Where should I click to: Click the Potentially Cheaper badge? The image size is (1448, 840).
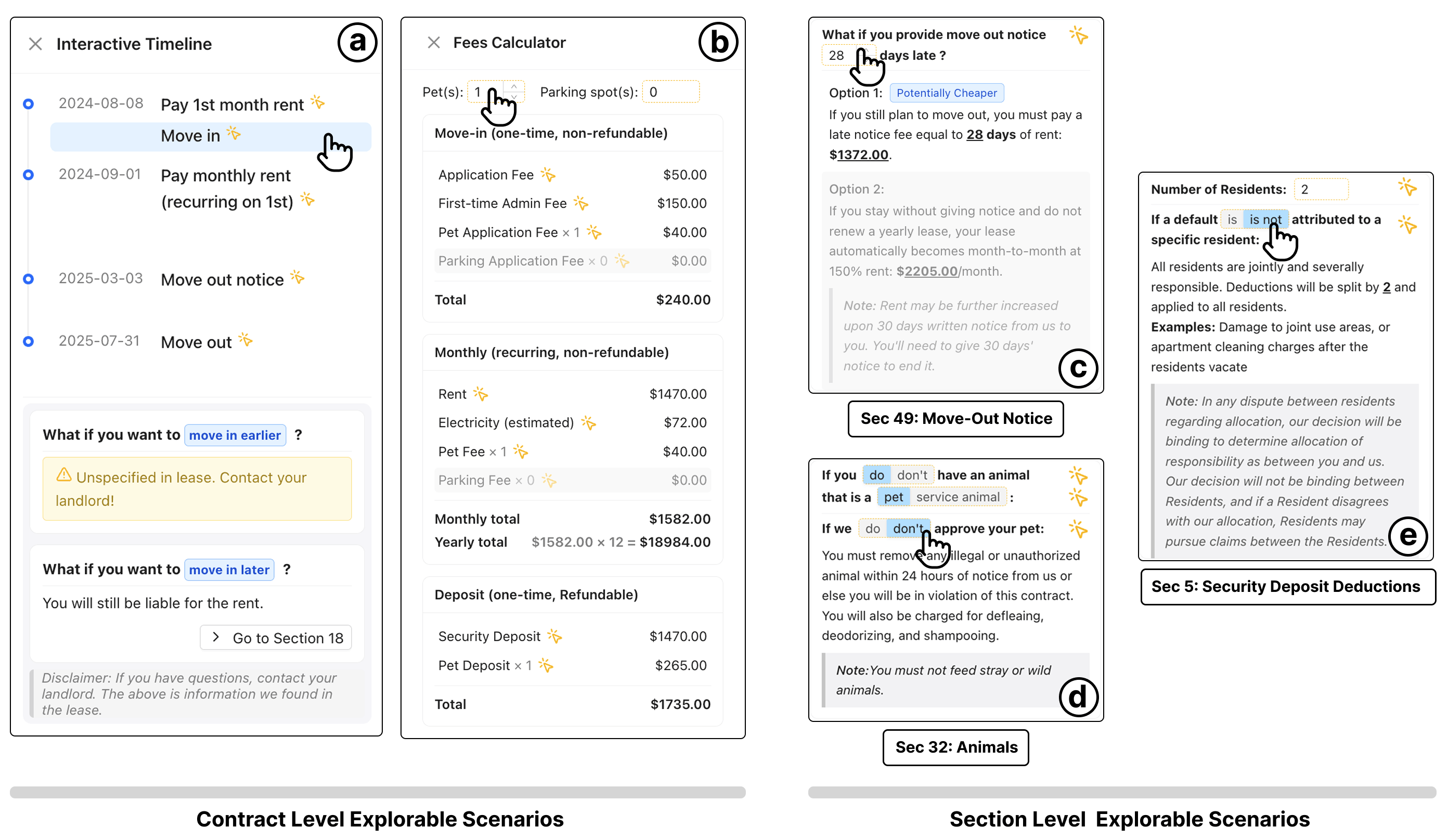click(947, 93)
